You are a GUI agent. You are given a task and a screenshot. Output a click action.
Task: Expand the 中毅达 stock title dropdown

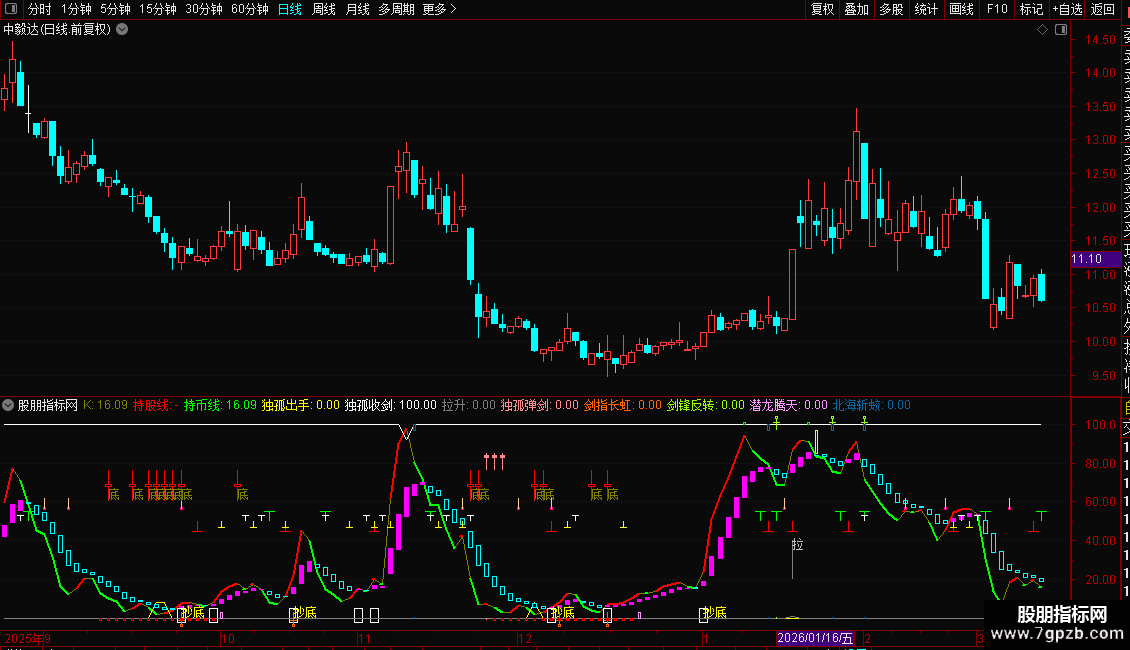coord(122,30)
